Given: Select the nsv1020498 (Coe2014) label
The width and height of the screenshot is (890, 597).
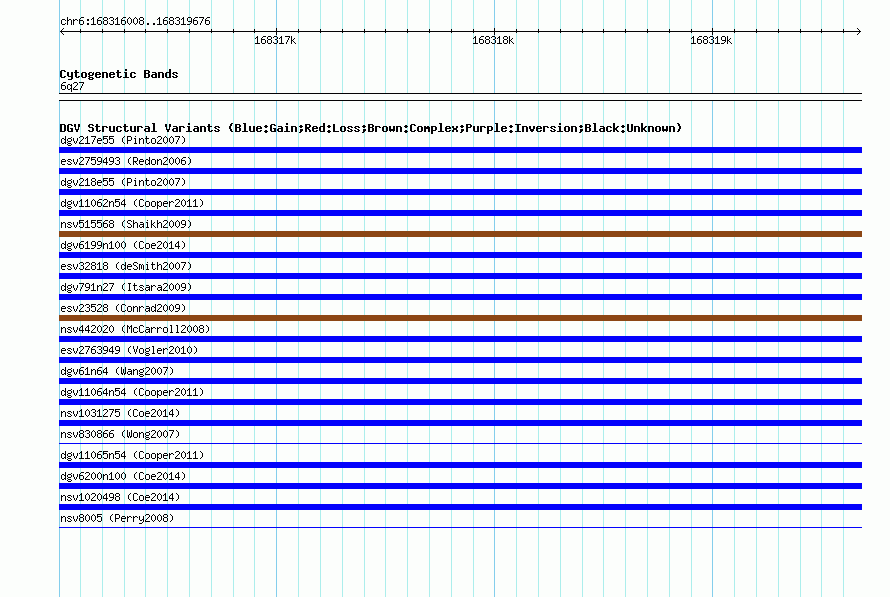Looking at the screenshot, I should [120, 497].
